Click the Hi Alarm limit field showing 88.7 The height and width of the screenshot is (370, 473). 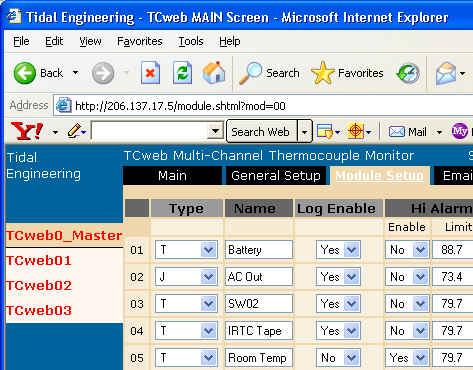pyautogui.click(x=453, y=250)
